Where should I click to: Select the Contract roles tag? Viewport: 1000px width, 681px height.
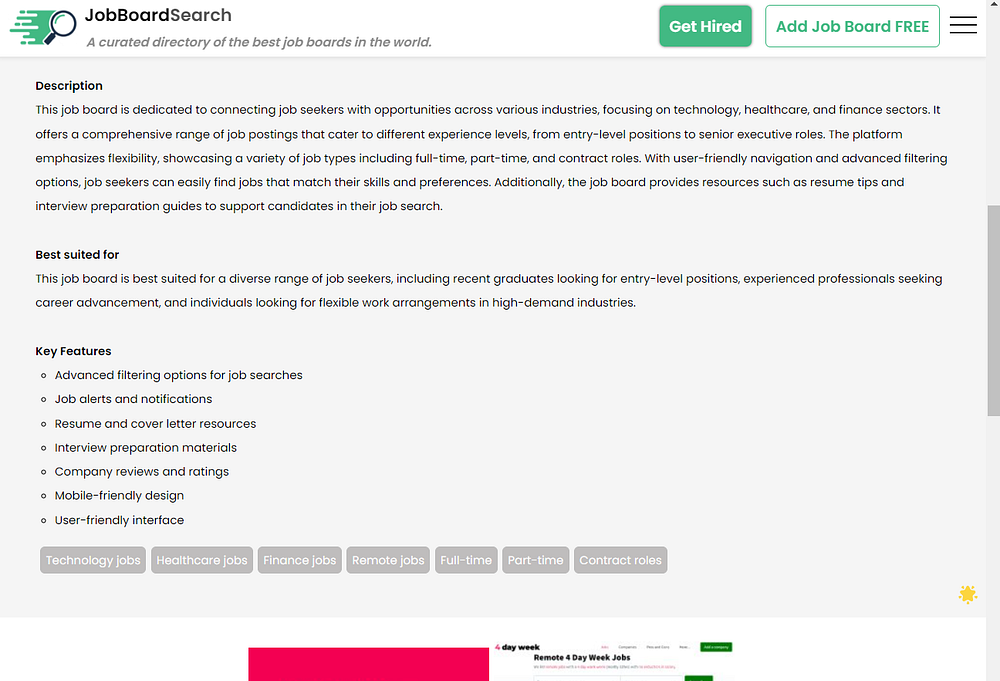point(620,560)
